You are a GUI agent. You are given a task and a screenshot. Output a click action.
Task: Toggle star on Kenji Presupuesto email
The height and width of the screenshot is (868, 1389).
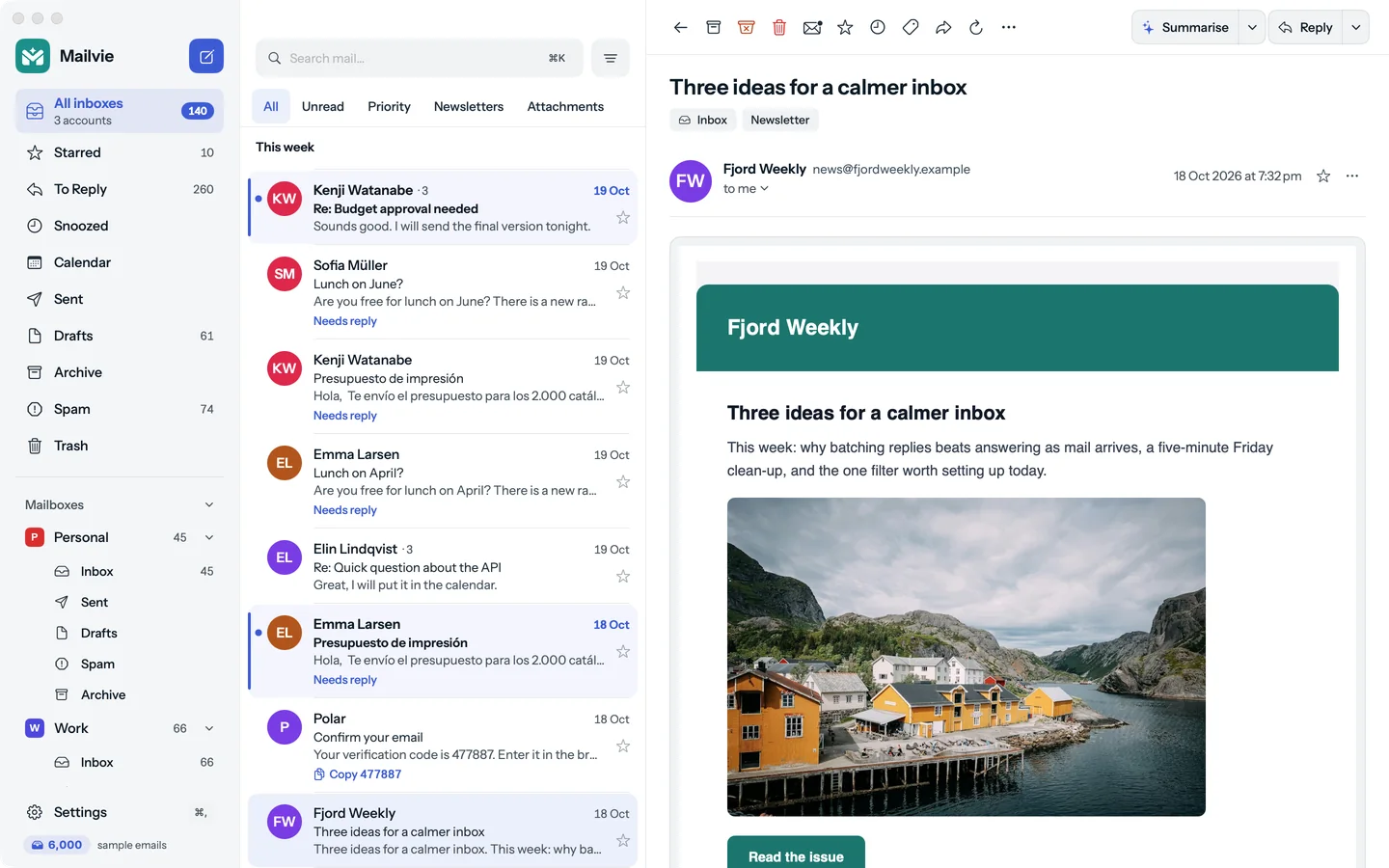623,388
